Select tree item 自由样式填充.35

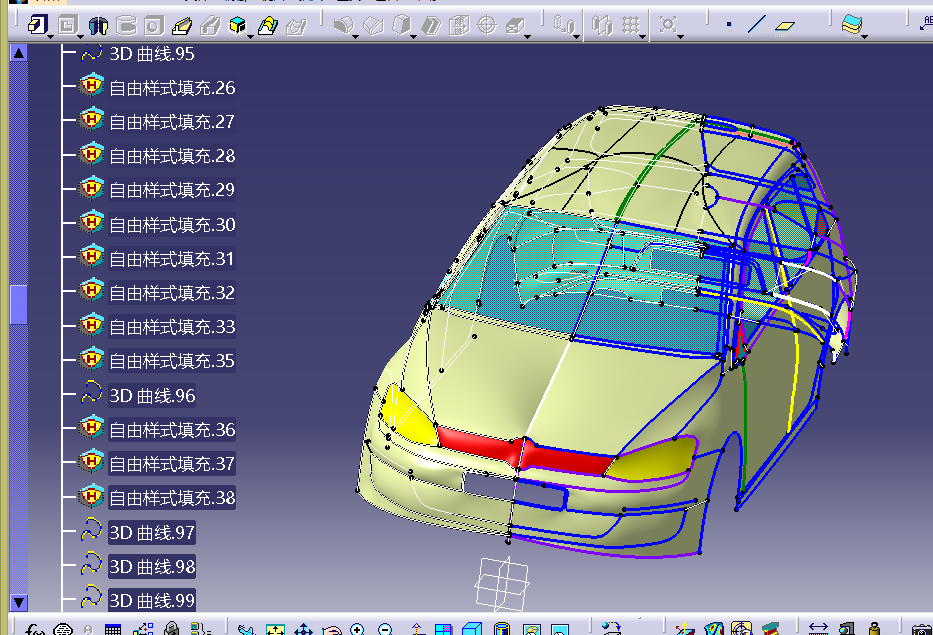click(x=172, y=361)
